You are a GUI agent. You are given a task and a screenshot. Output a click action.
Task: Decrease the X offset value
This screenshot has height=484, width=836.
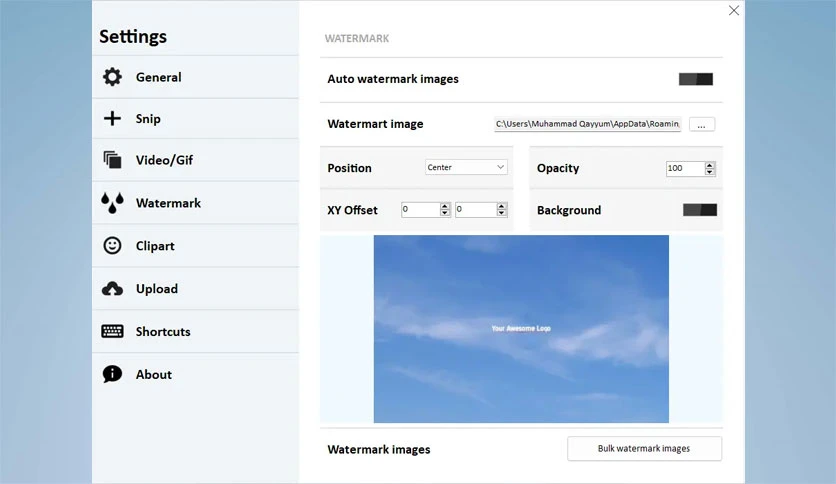coord(445,212)
